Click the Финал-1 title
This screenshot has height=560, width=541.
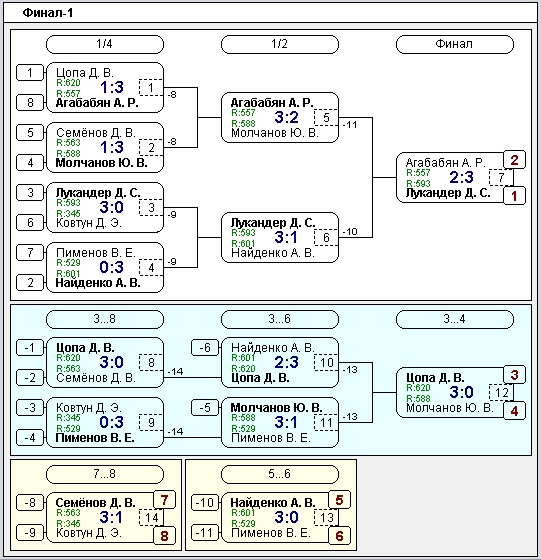coord(48,13)
